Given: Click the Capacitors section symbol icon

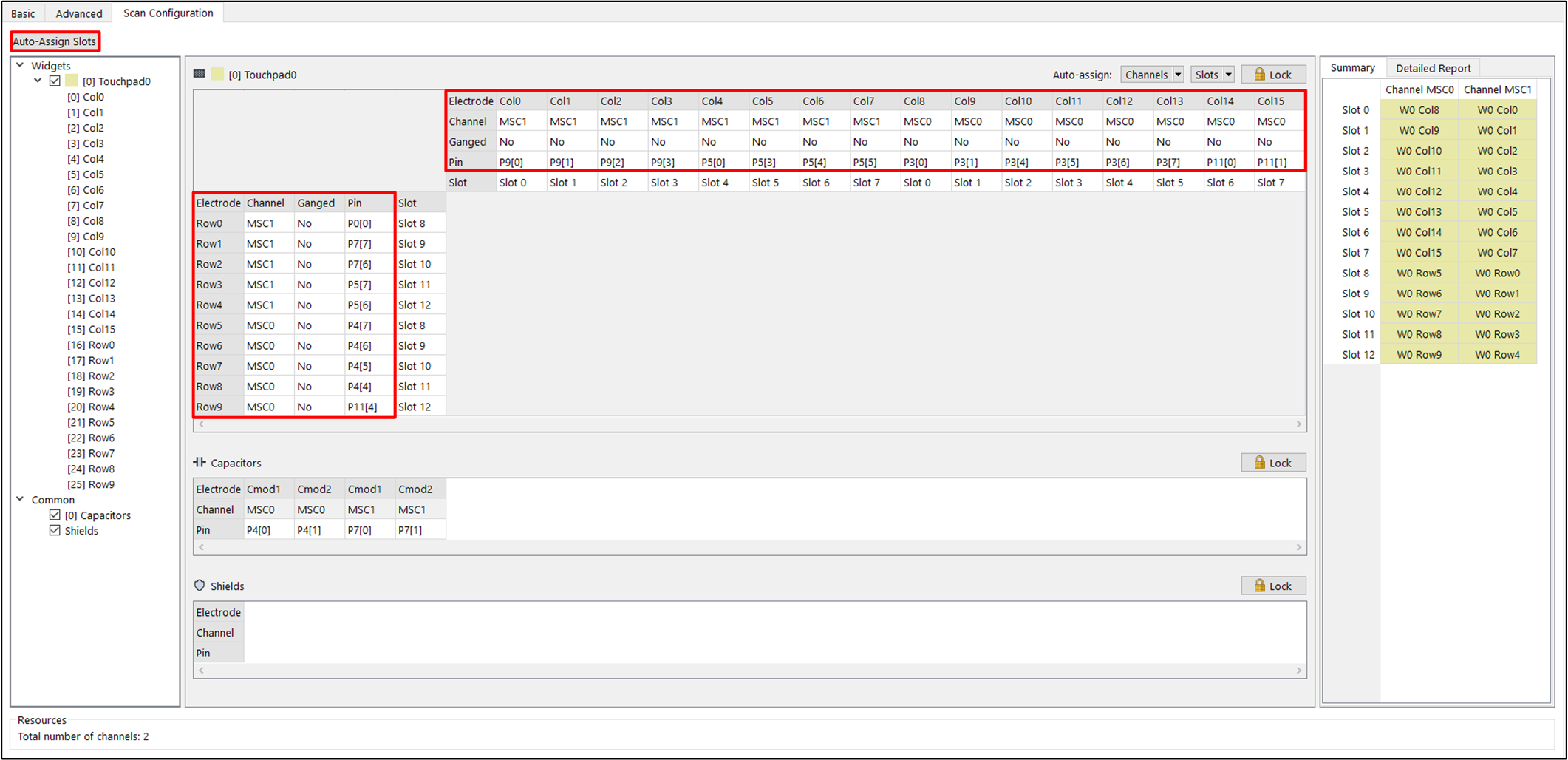Looking at the screenshot, I should 200,462.
